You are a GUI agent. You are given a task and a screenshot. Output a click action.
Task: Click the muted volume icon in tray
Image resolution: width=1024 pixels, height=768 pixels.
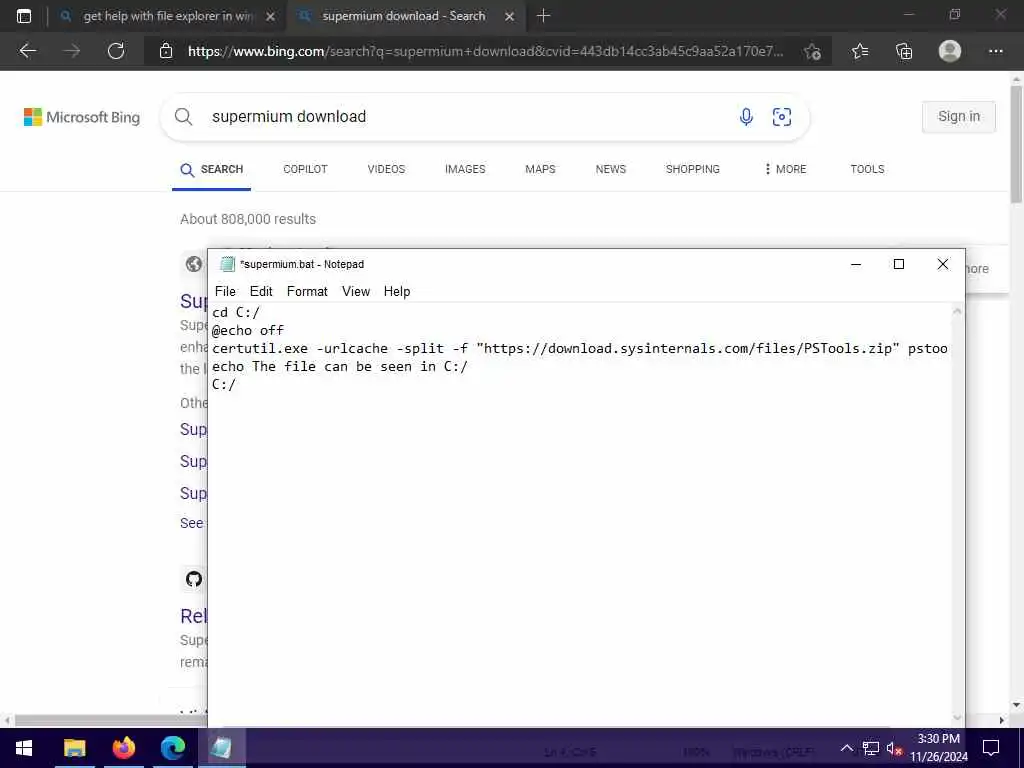click(x=895, y=748)
